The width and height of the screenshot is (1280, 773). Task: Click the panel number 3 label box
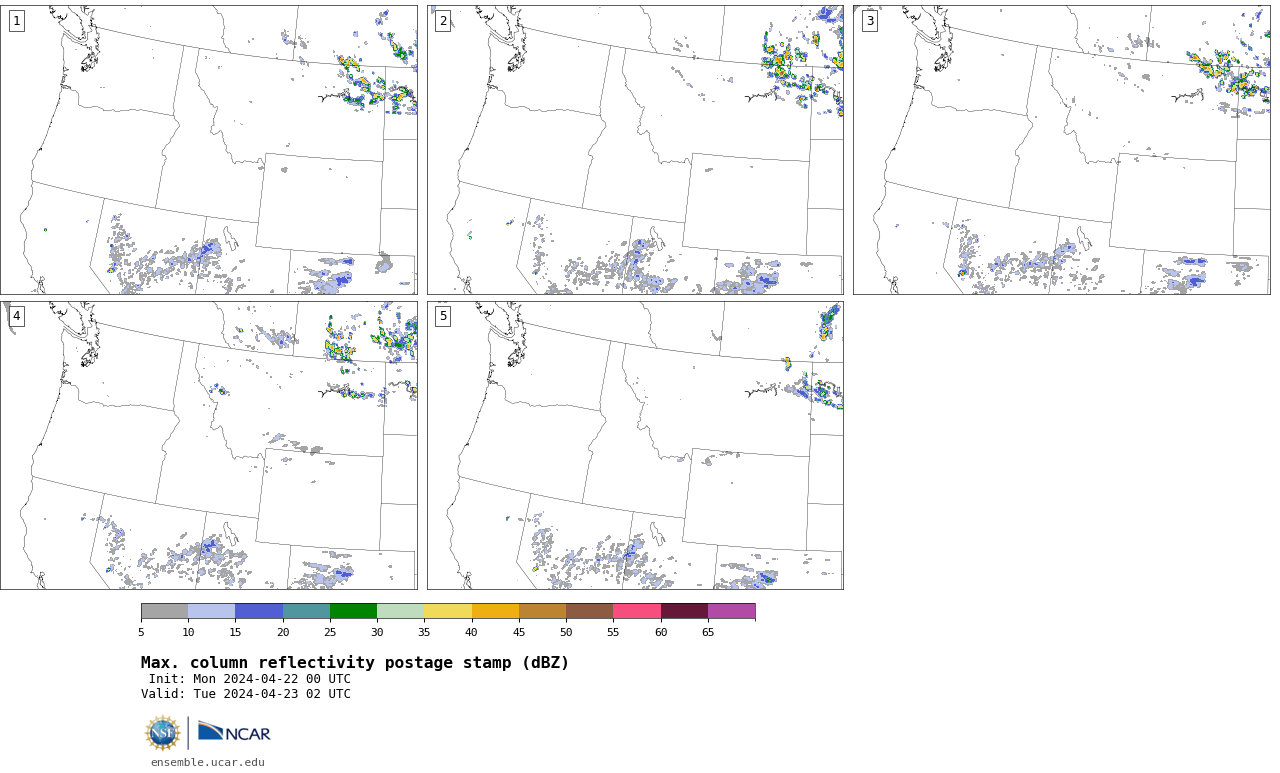pyautogui.click(x=870, y=21)
